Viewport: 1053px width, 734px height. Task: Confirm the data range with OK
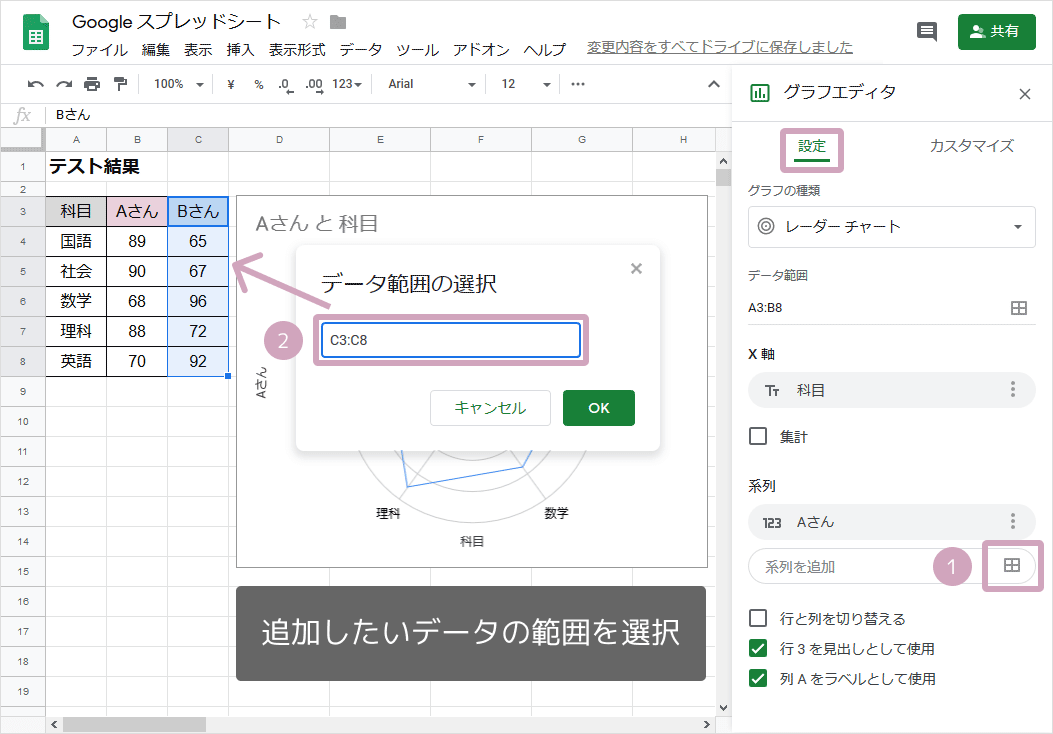pos(598,407)
